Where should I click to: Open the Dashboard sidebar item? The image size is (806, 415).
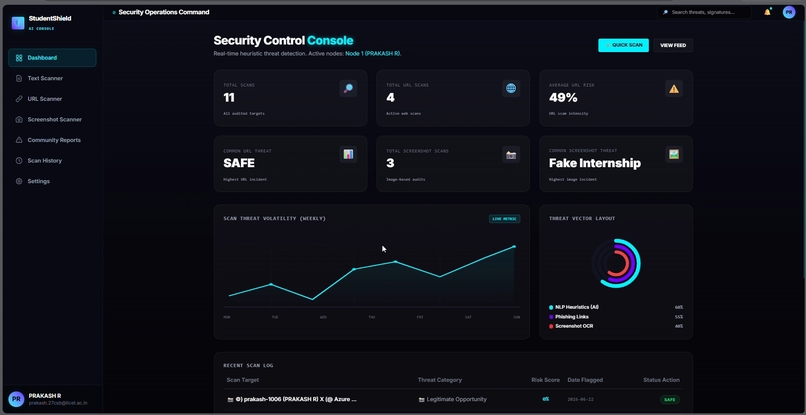click(52, 58)
